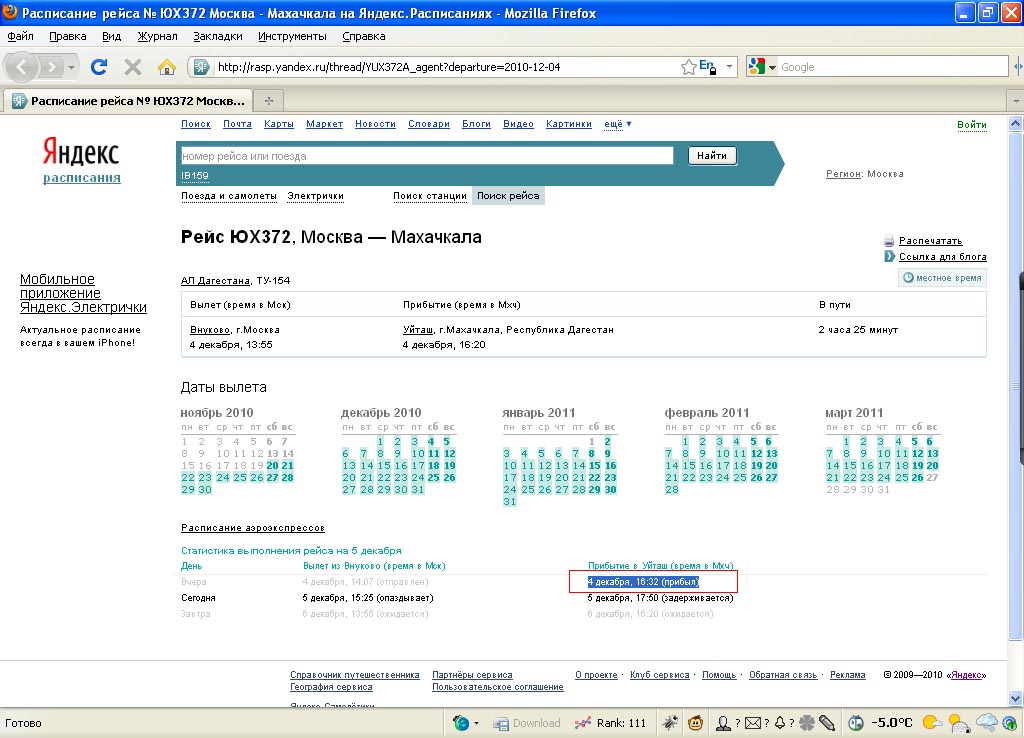Open the back/forward history dropdown arrow
Image resolution: width=1024 pixels, height=738 pixels.
[x=71, y=67]
